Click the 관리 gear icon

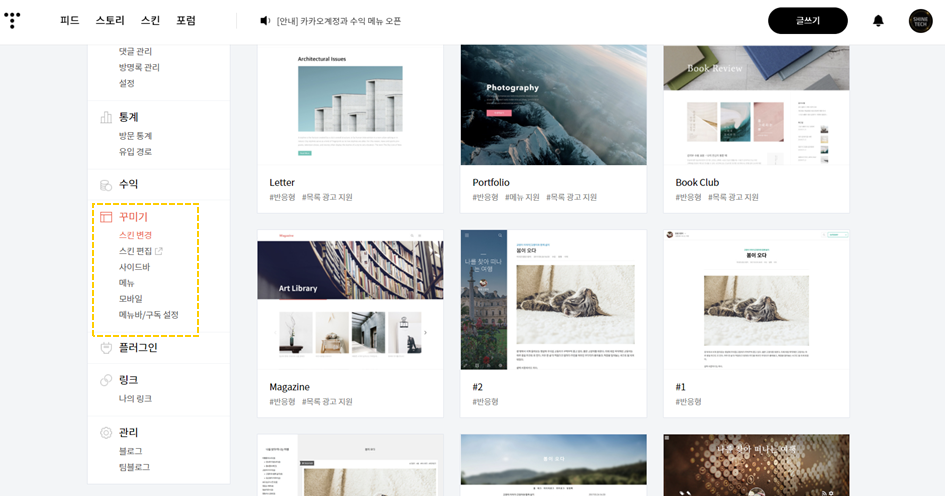[x=106, y=432]
